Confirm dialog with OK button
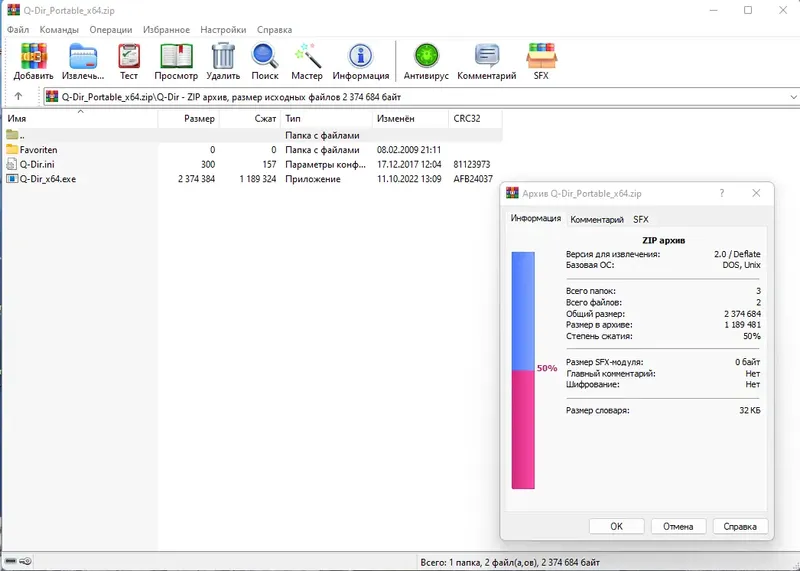The width and height of the screenshot is (800, 571). point(616,526)
